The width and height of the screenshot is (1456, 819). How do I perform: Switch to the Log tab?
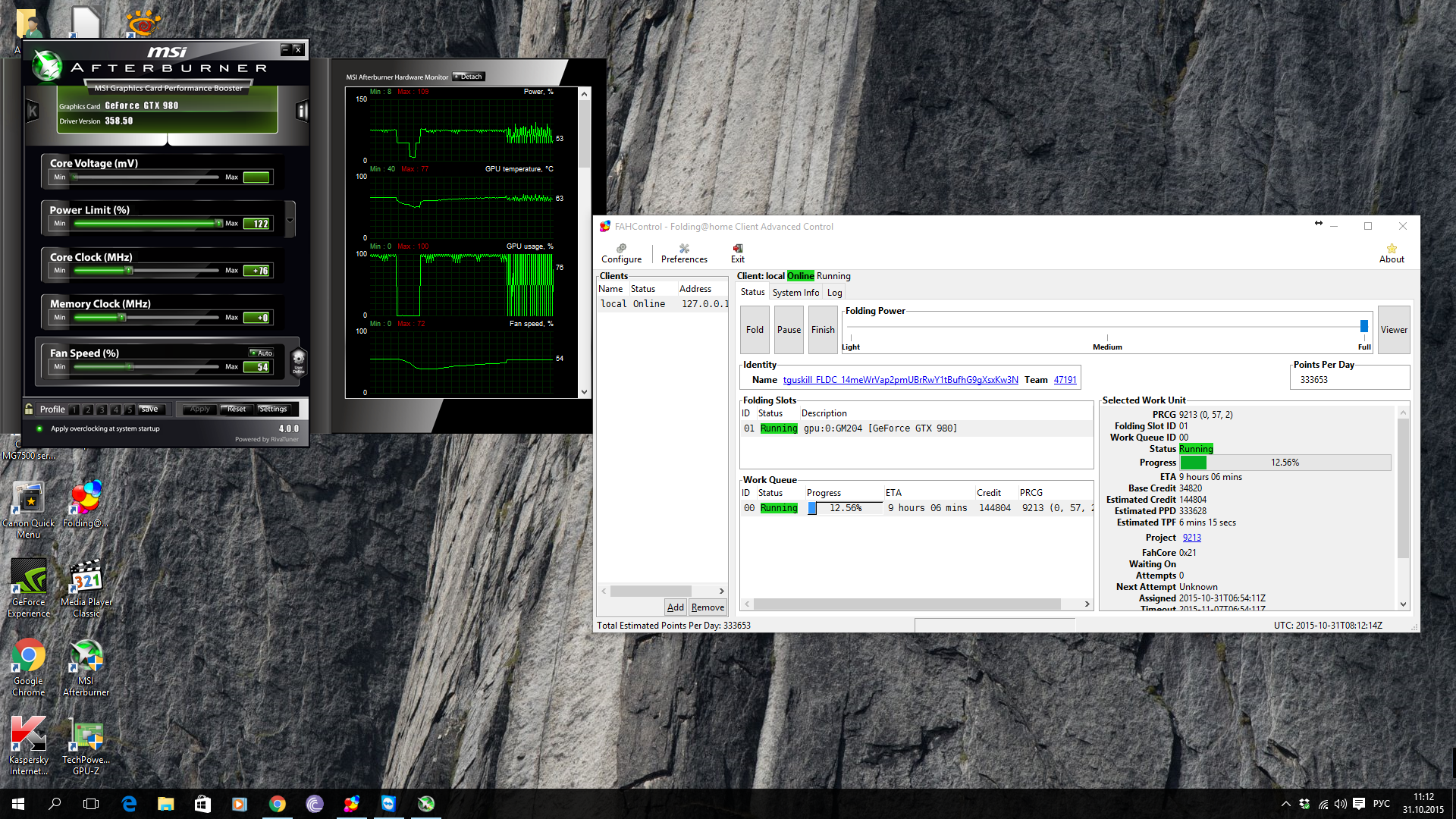point(834,293)
